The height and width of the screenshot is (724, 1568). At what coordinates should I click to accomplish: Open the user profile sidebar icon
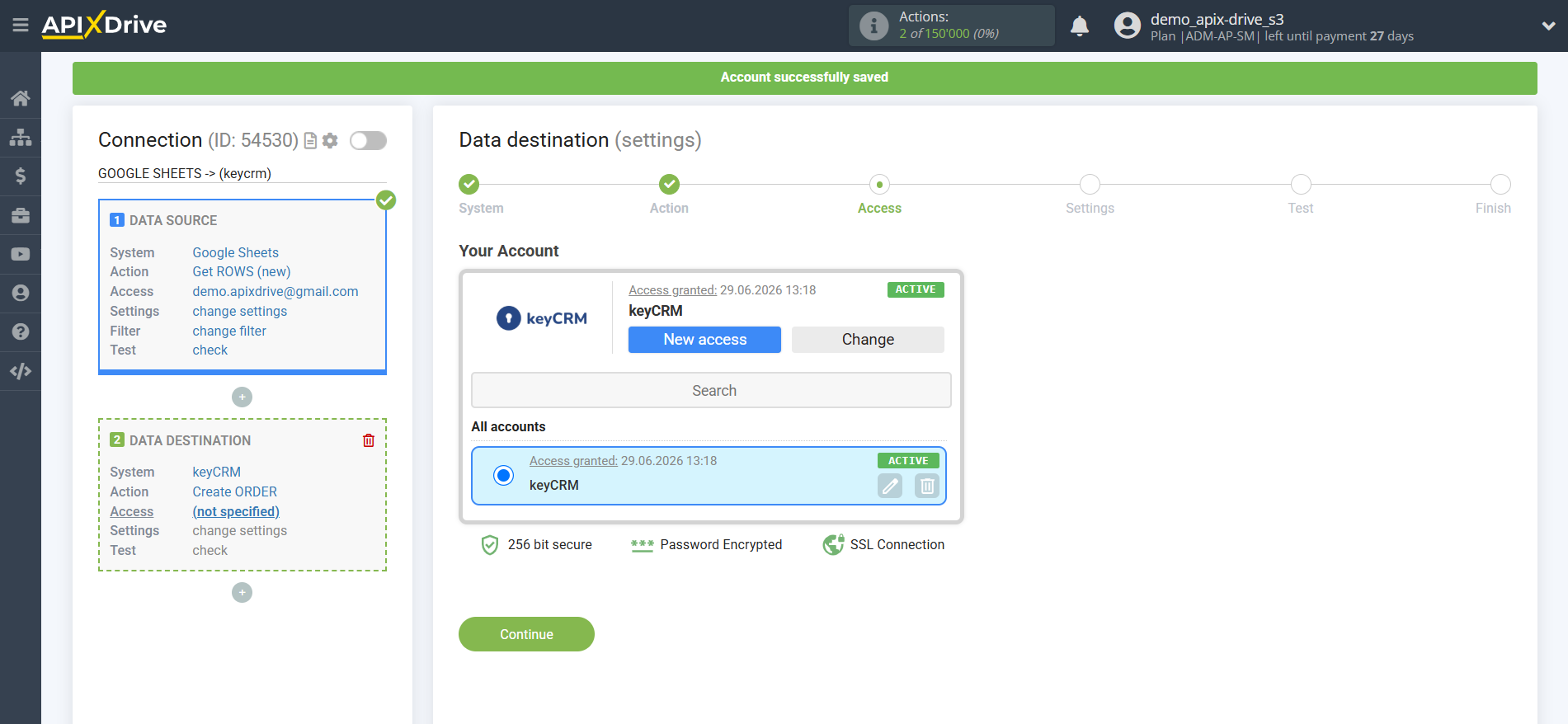tap(21, 293)
